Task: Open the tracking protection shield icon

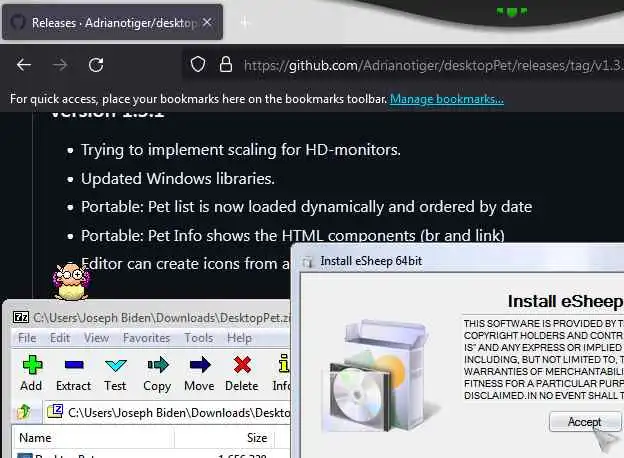Action: [x=198, y=64]
